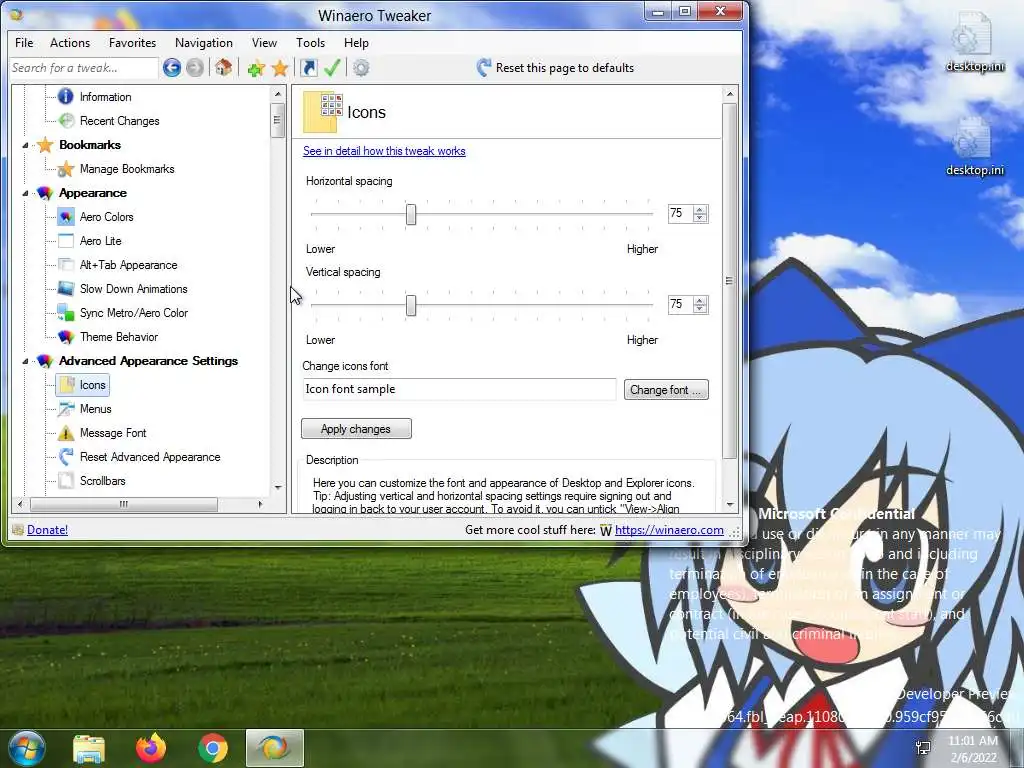1024x768 pixels.
Task: Click the create shortcut arrow toolbar icon
Action: click(x=308, y=67)
